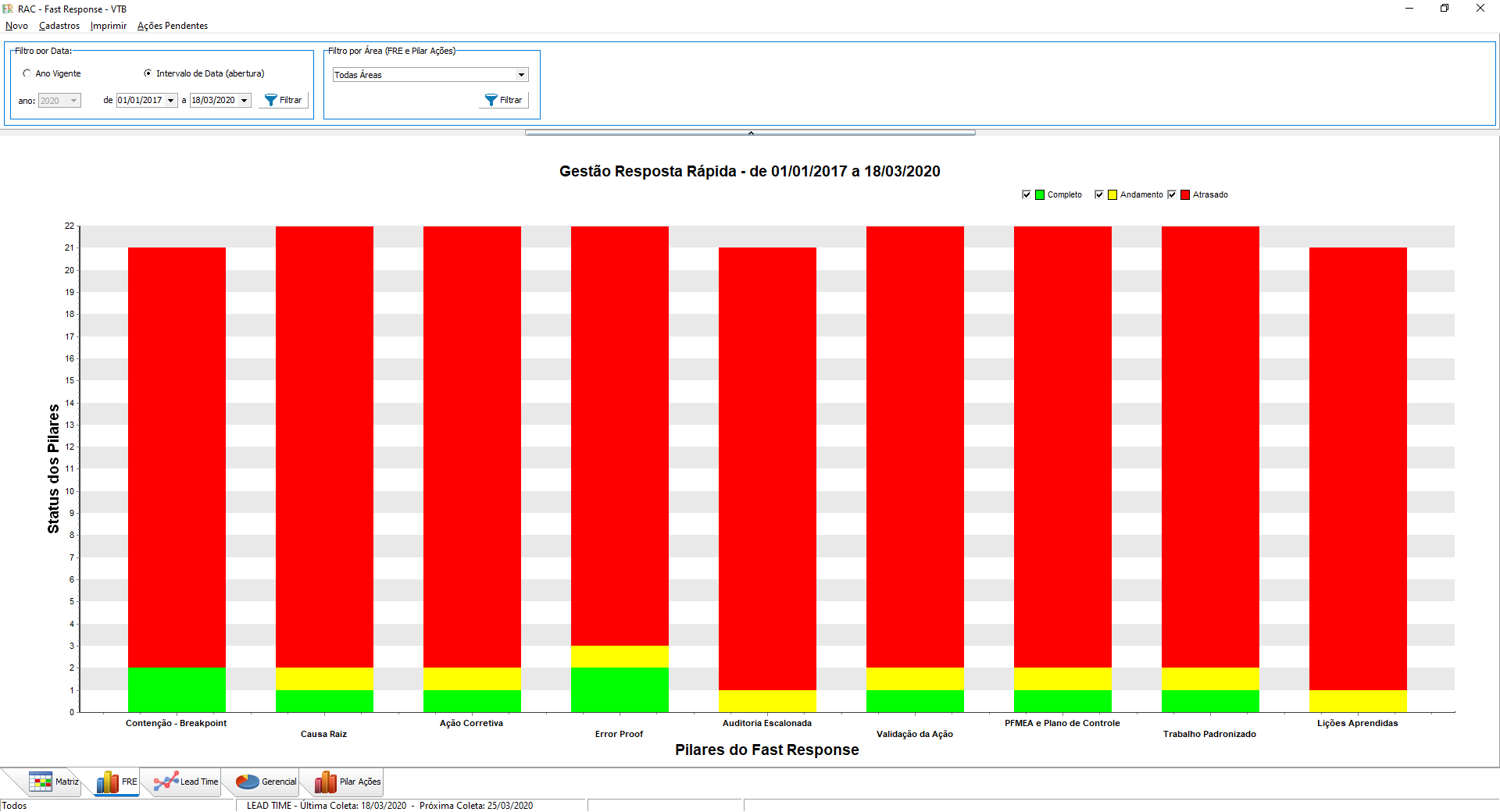This screenshot has width=1500, height=812.
Task: Open the Gerencial pie chart icon
Action: point(247,782)
